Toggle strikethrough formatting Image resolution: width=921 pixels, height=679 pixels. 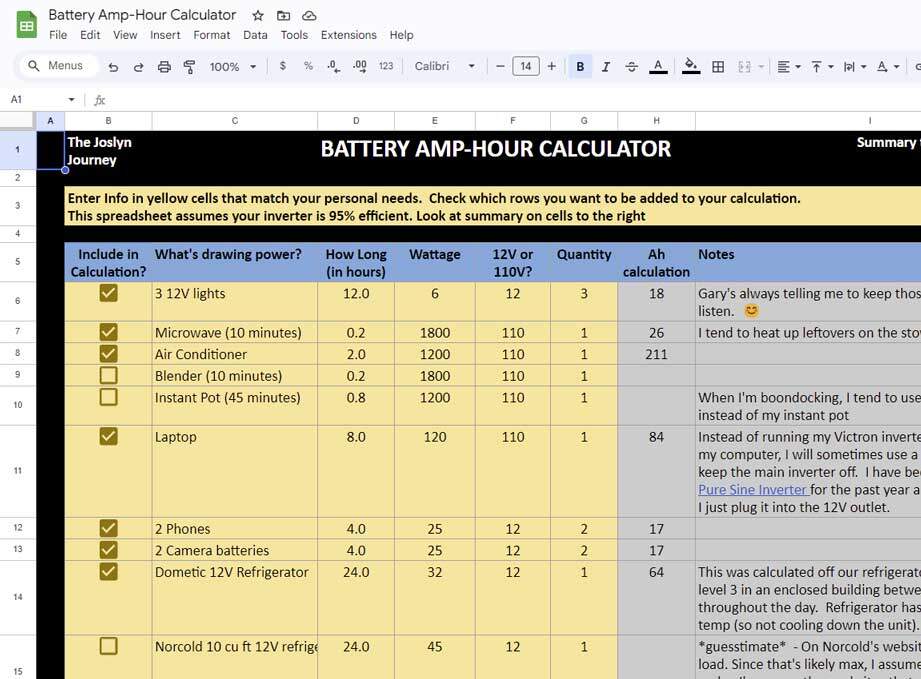click(x=631, y=67)
